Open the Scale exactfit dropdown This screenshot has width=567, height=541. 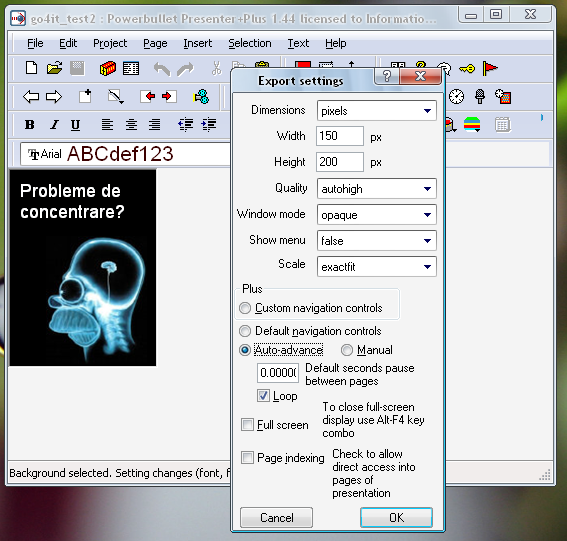[x=377, y=267]
